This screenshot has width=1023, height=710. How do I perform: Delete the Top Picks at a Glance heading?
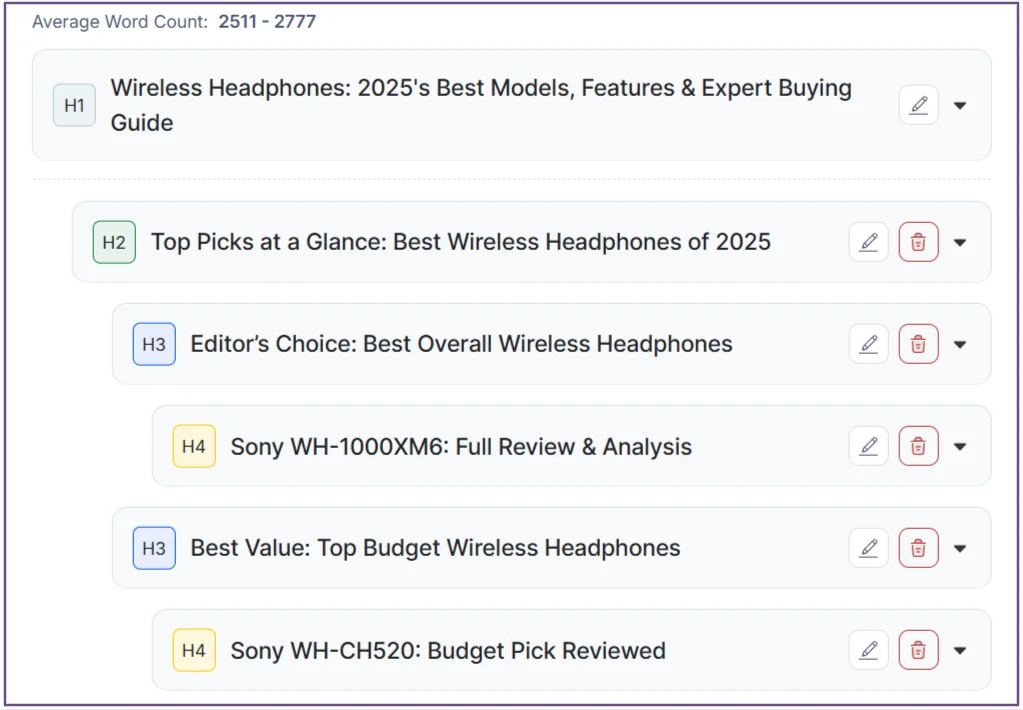tap(918, 242)
